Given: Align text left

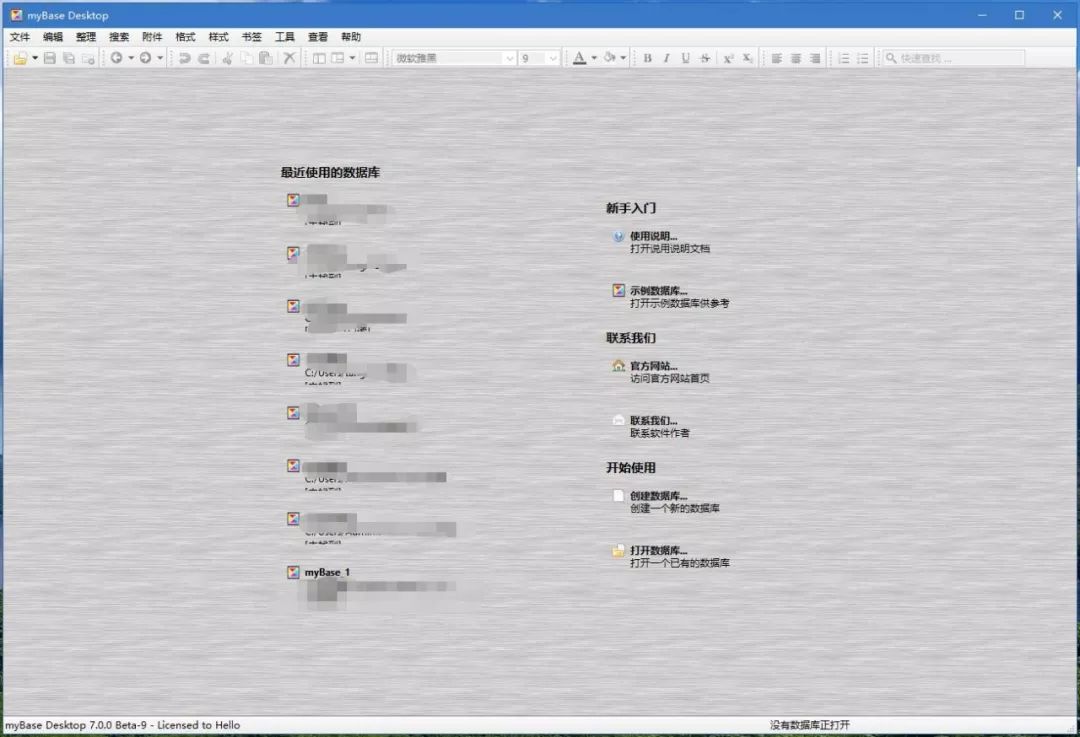Looking at the screenshot, I should click(777, 59).
